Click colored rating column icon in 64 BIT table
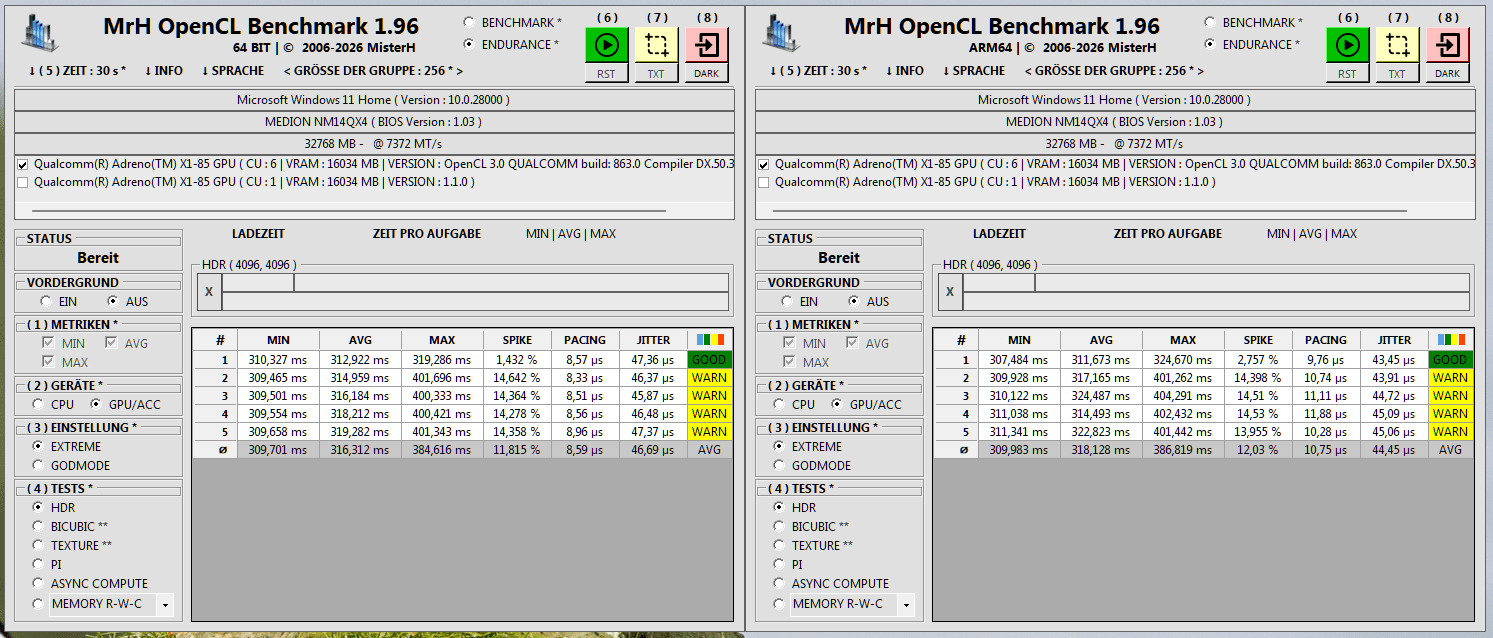The image size is (1493, 638). [x=710, y=340]
